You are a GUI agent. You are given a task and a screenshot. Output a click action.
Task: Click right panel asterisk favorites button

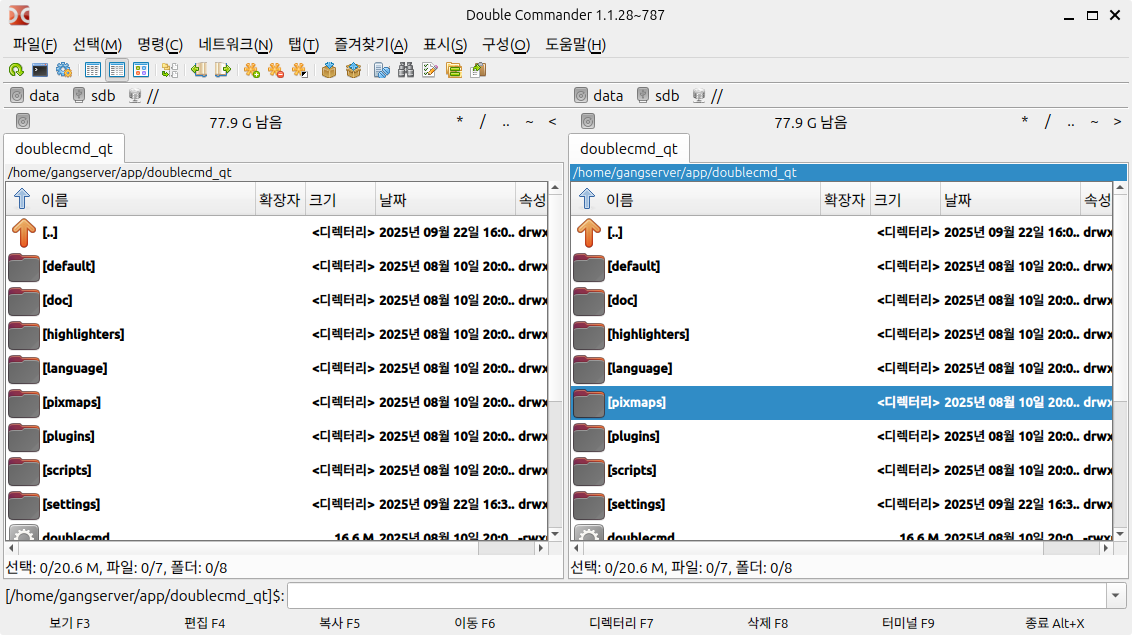click(x=1024, y=122)
